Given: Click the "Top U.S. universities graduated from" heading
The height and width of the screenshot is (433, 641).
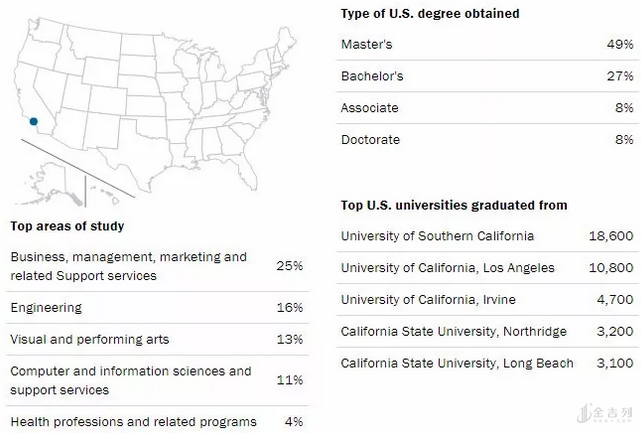Looking at the screenshot, I should [454, 205].
